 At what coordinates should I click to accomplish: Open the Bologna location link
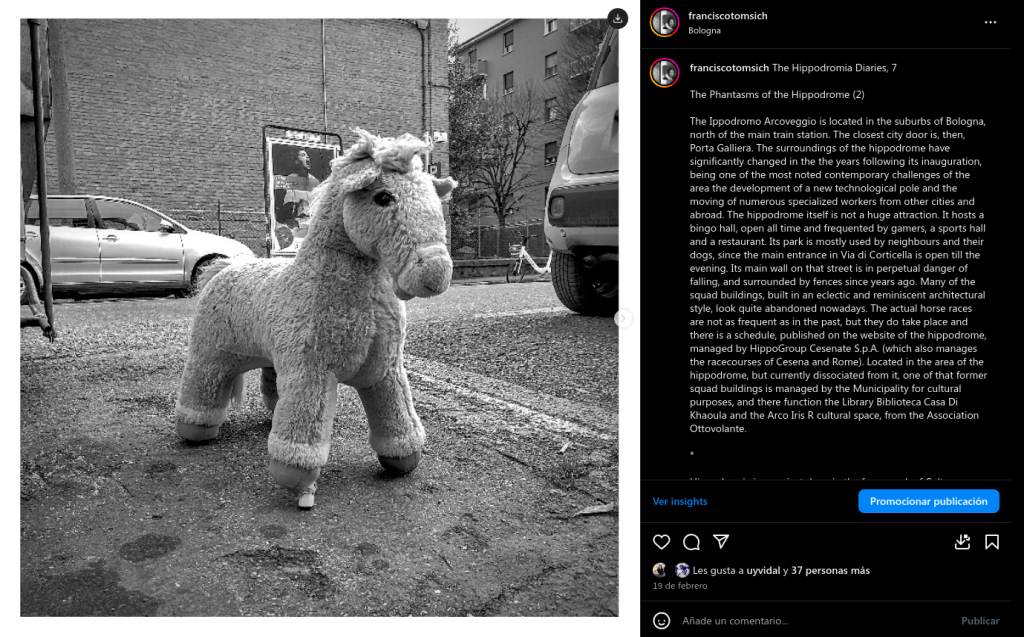click(x=704, y=31)
